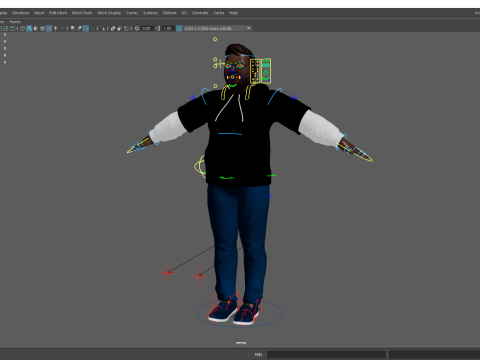The width and height of the screenshot is (480, 360).
Task: Toggle depth of field icon
Action: 92,28
